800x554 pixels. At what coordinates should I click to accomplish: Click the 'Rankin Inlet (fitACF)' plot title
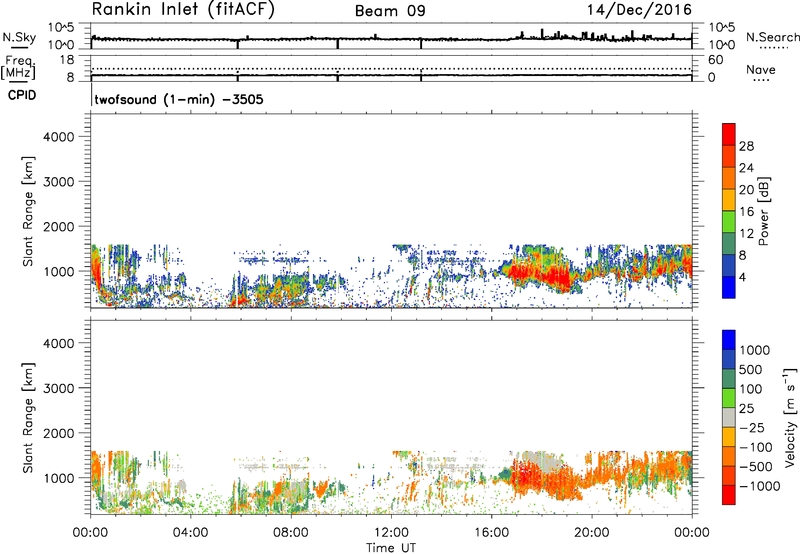183,10
